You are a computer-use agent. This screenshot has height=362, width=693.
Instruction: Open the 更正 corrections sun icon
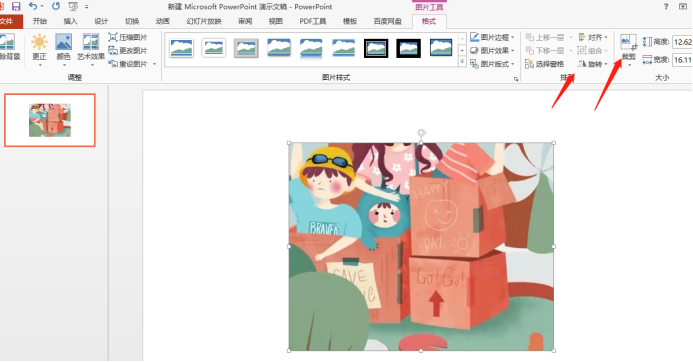pos(39,42)
